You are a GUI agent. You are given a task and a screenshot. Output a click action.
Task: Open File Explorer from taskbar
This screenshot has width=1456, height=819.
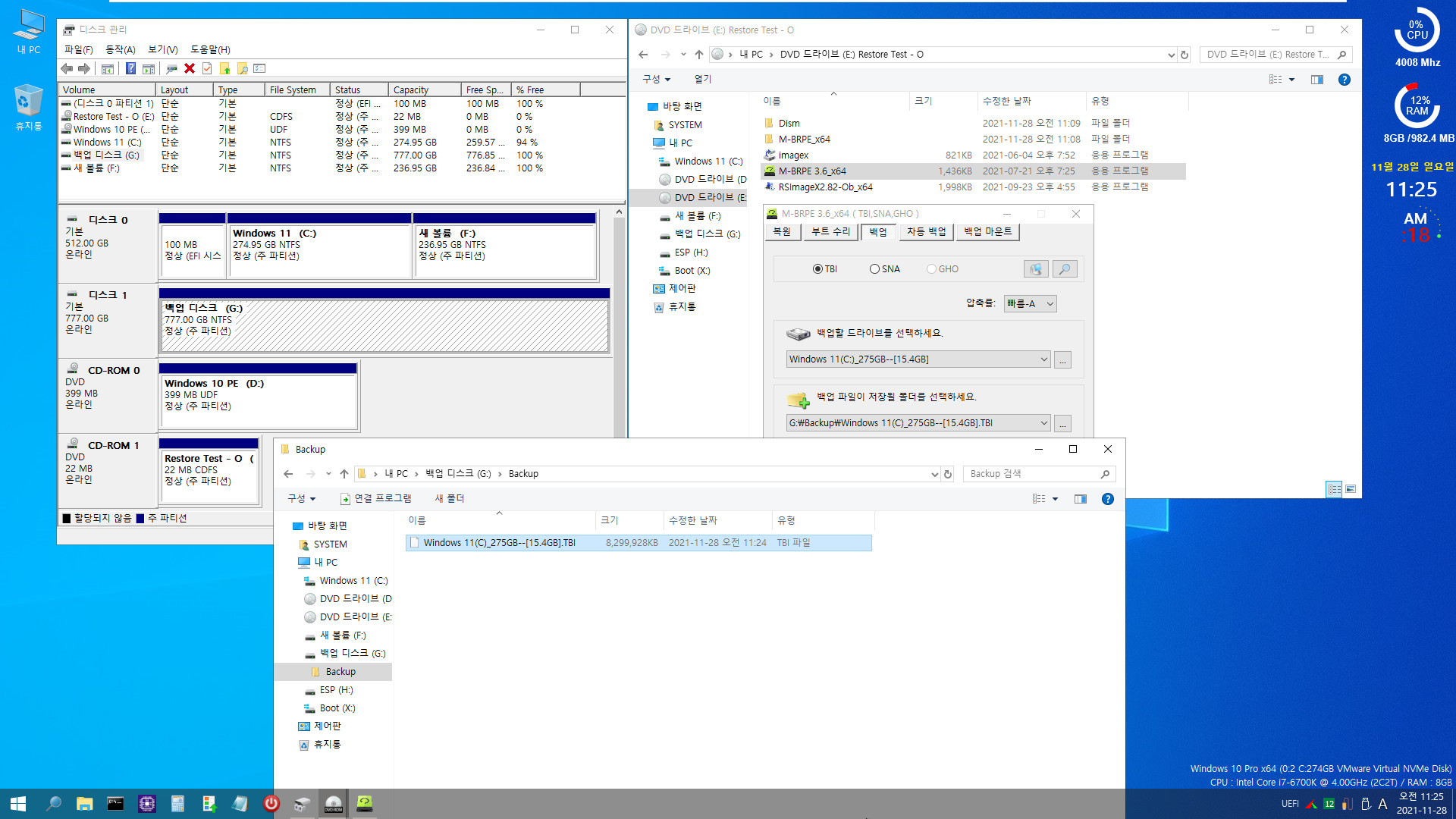tap(84, 804)
